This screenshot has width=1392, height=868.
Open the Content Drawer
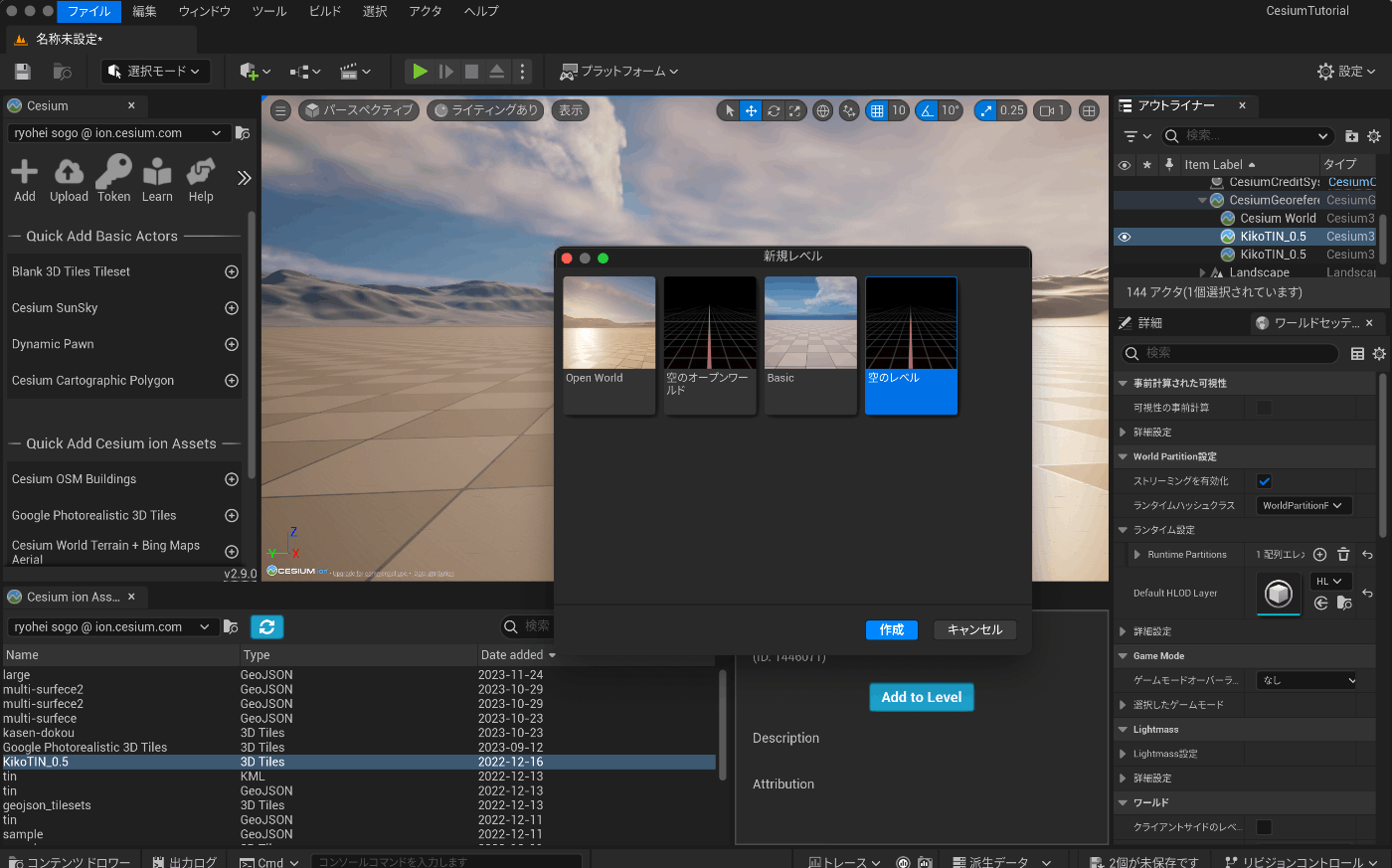tap(69, 862)
